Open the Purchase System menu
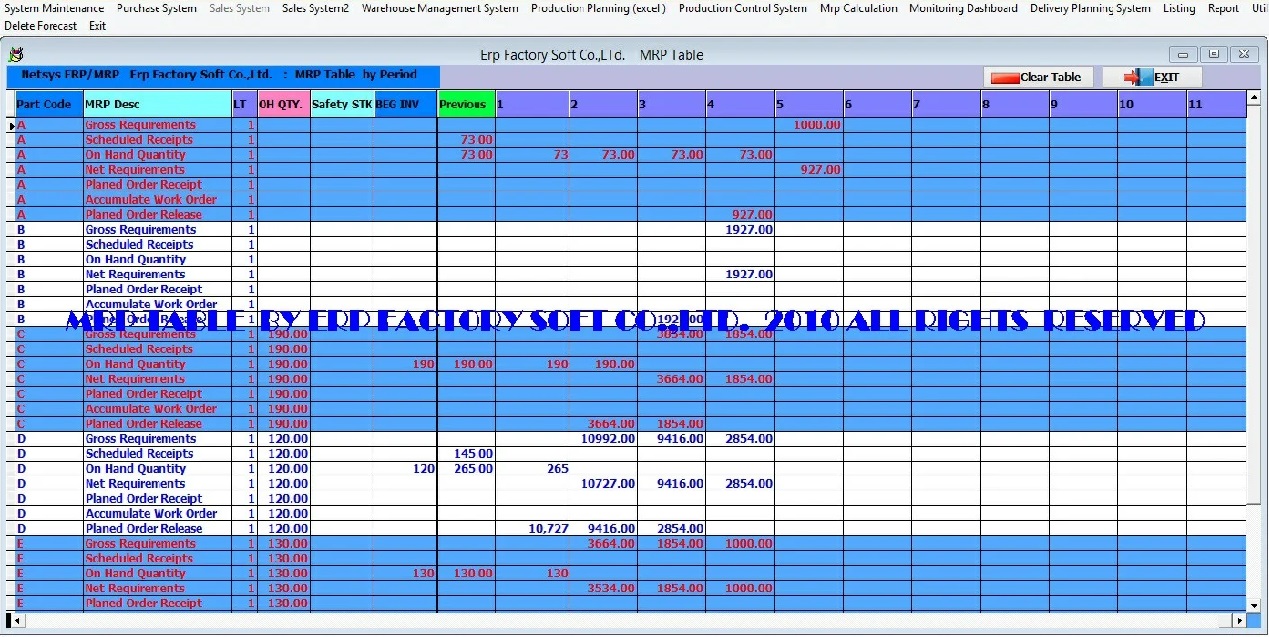The width and height of the screenshot is (1269, 637). [156, 8]
